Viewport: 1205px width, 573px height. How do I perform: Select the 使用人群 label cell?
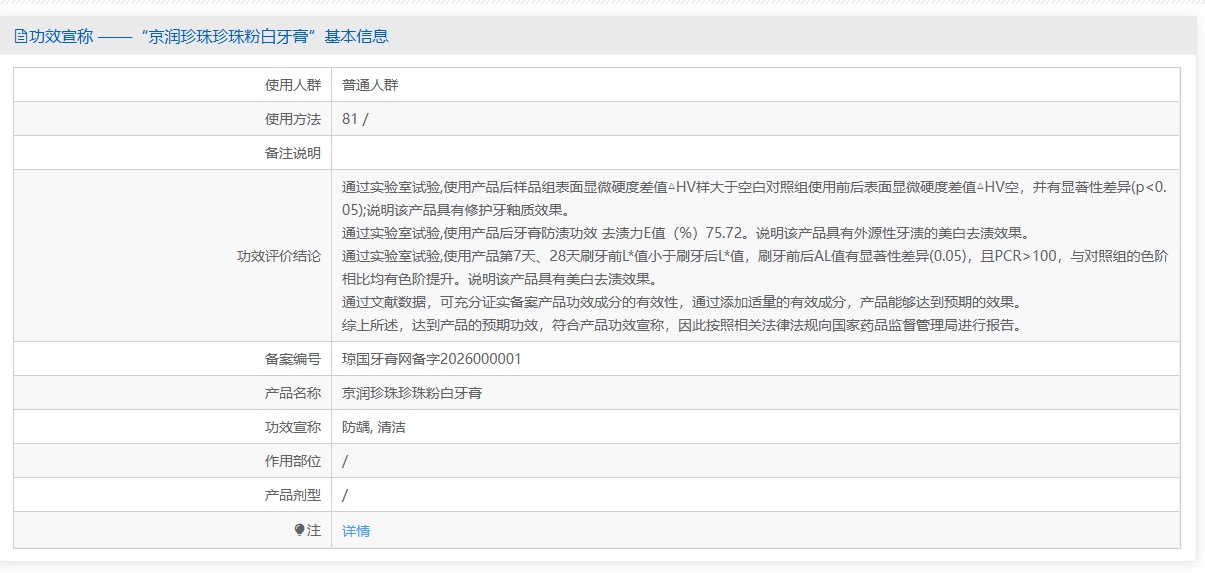pyautogui.click(x=293, y=85)
